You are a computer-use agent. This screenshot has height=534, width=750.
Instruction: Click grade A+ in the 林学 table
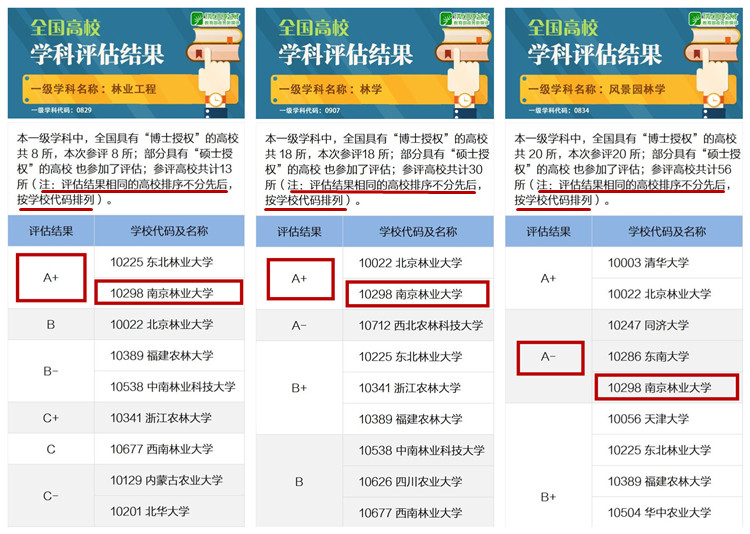click(x=299, y=278)
